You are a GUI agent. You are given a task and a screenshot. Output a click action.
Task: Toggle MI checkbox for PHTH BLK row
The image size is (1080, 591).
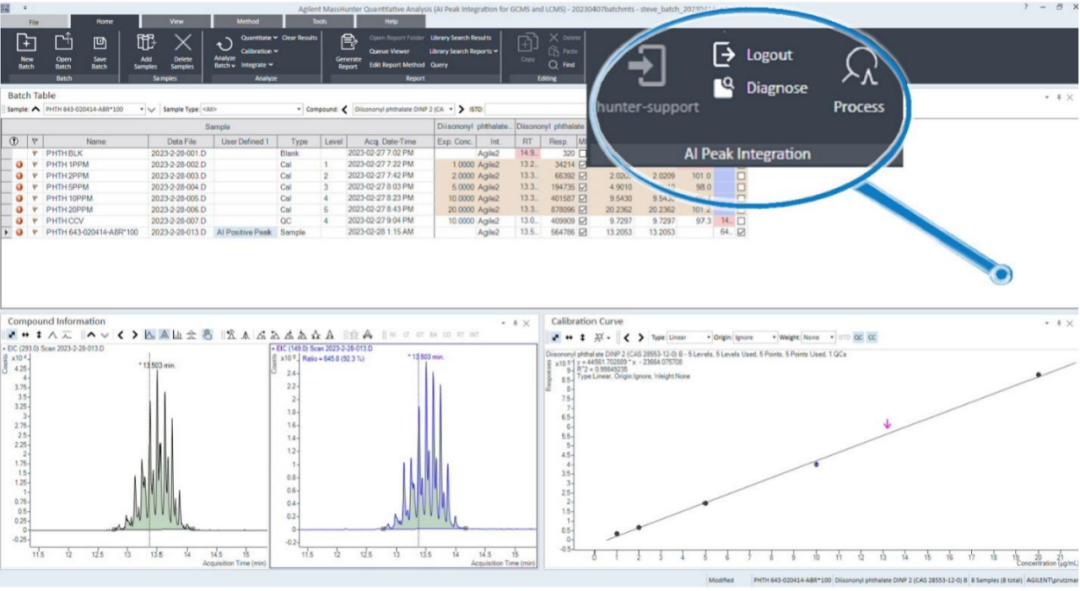tap(583, 154)
